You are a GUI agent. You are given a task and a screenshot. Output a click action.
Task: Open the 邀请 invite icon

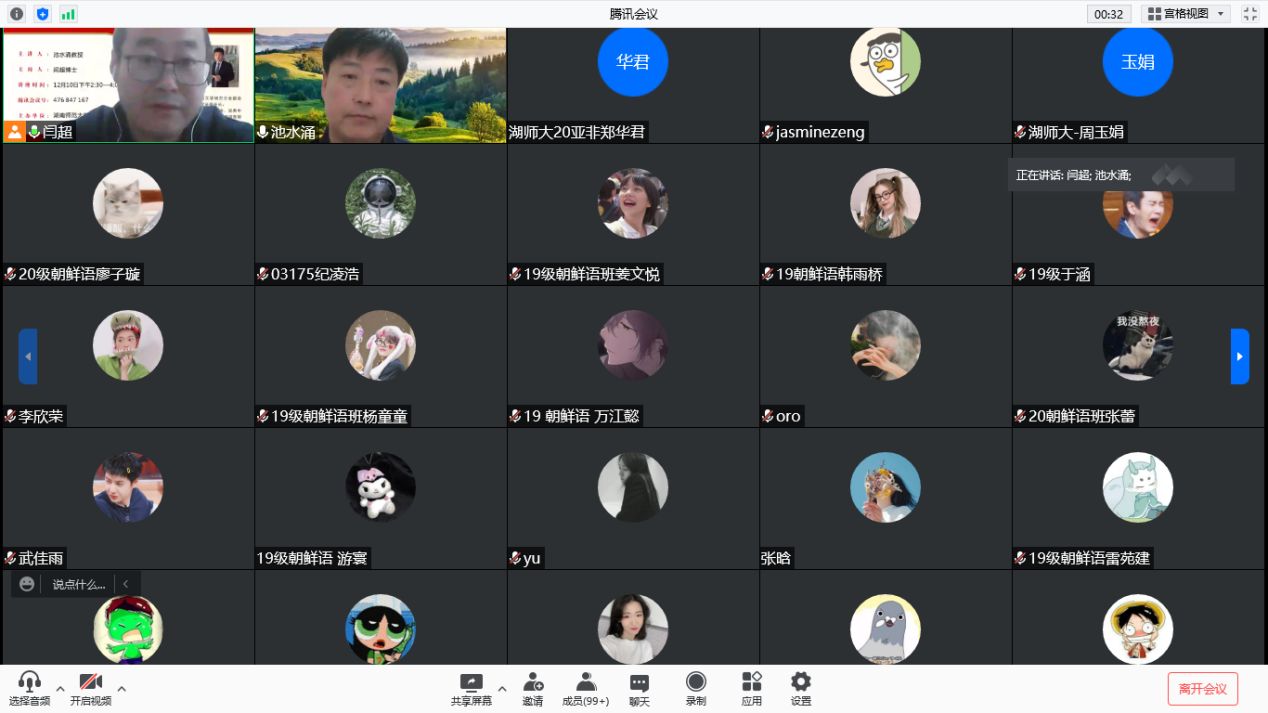[532, 688]
